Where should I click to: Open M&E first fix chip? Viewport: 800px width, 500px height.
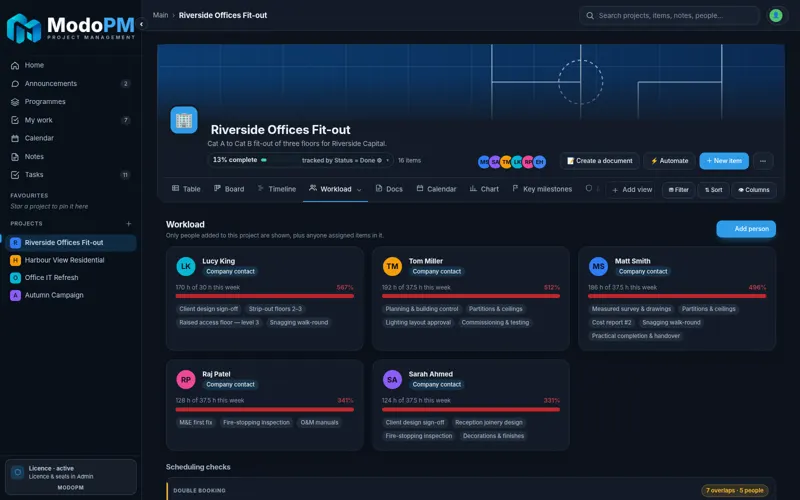pos(196,422)
